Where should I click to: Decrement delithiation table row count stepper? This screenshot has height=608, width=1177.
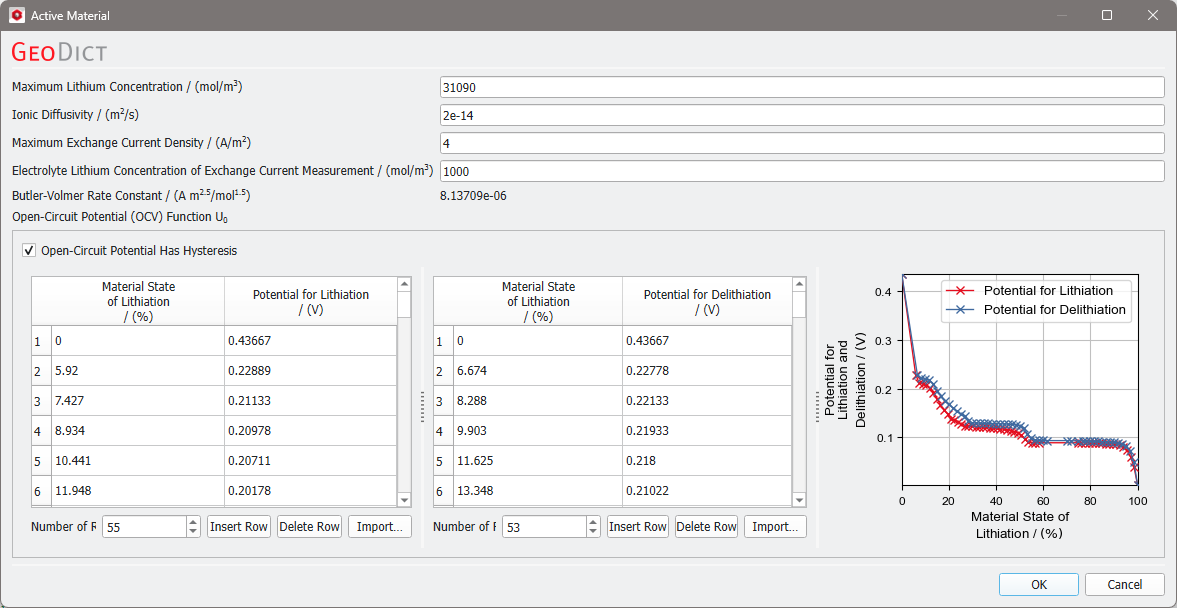point(593,531)
